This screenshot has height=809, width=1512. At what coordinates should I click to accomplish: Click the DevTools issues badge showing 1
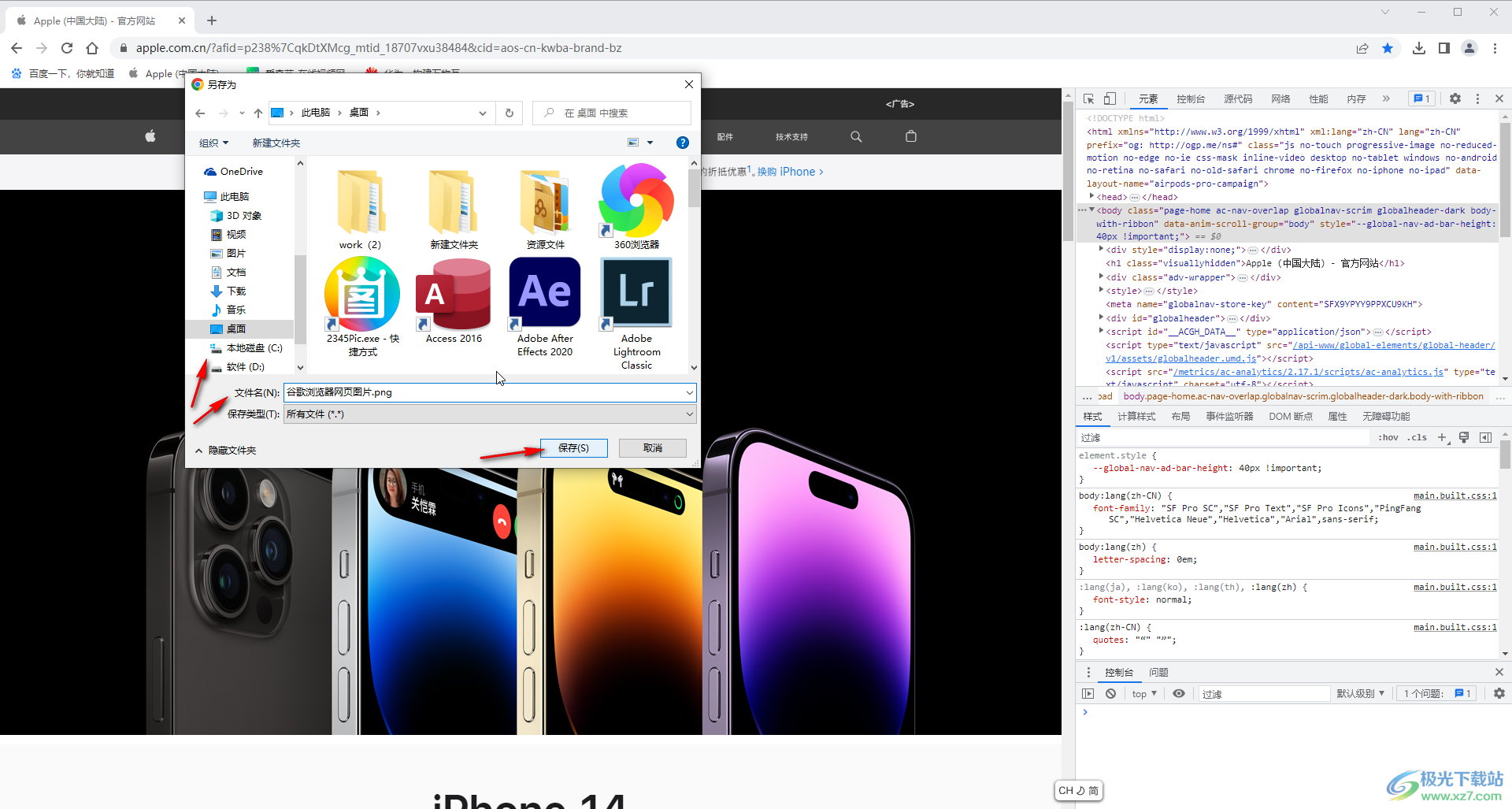point(1422,98)
